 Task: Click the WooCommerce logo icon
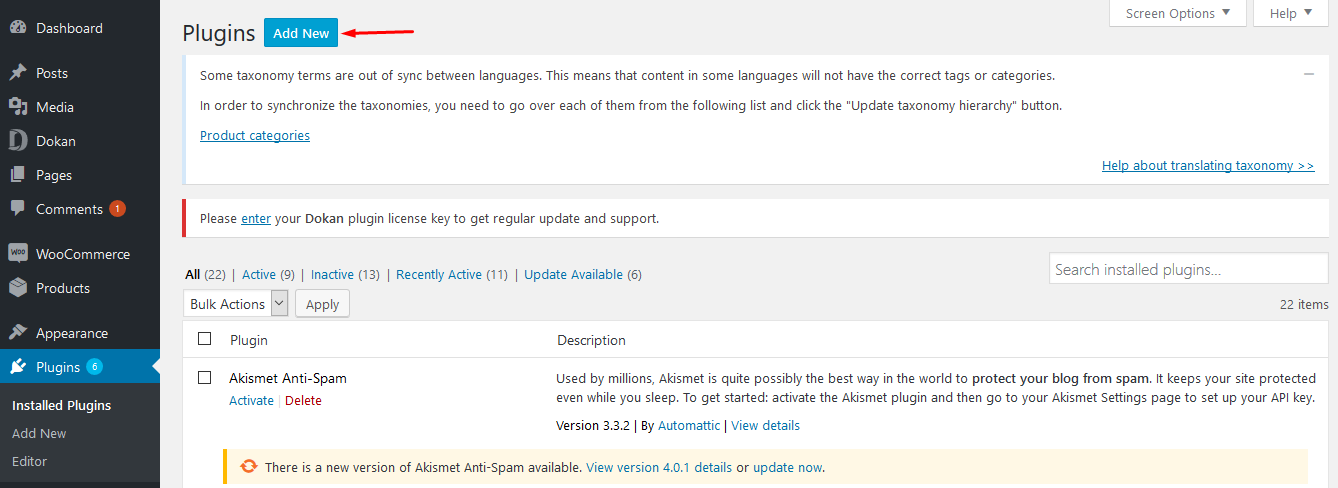[x=18, y=254]
